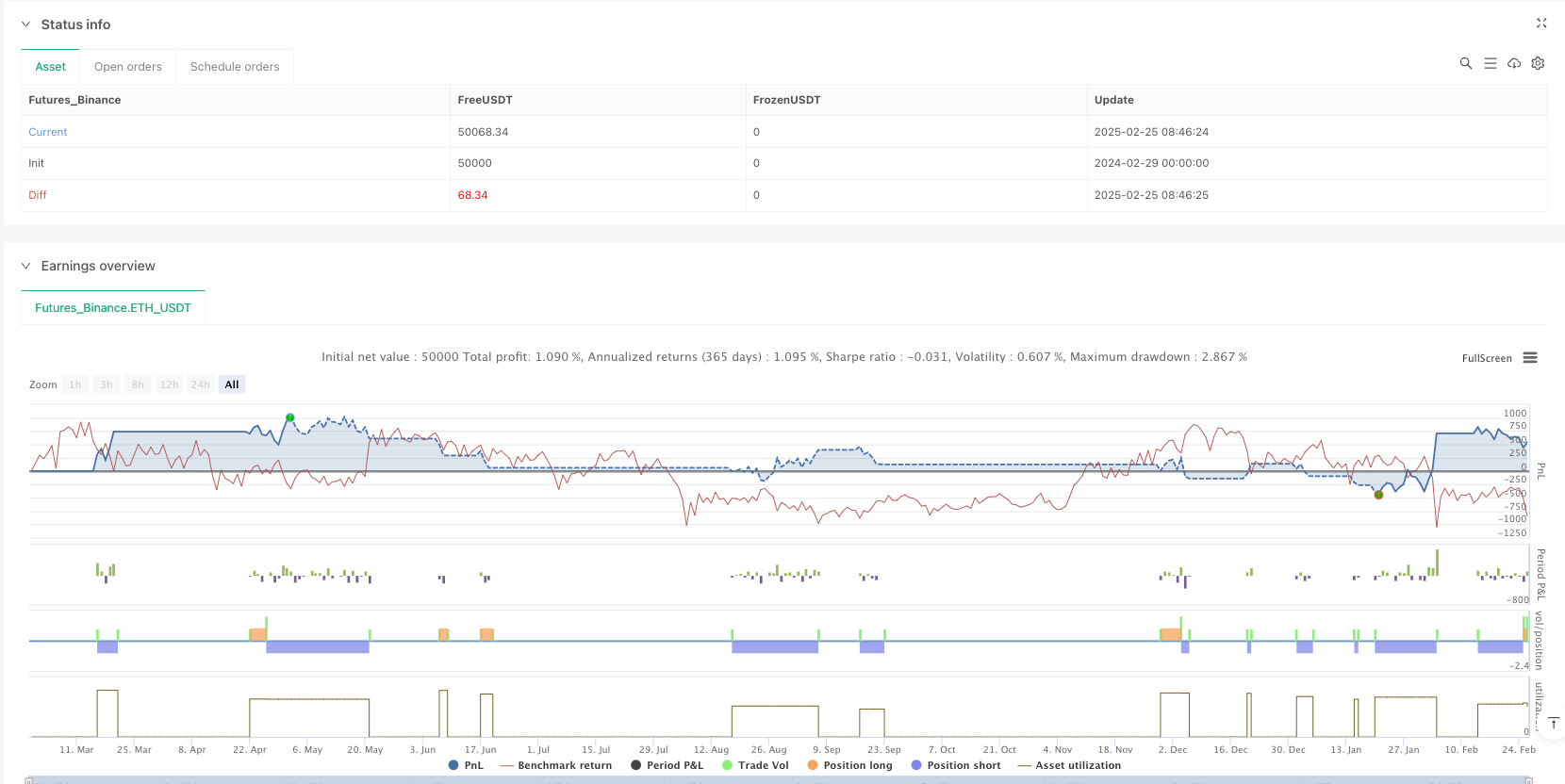Toggle the Benchmark return legend entry
The image size is (1565, 784).
[556, 765]
